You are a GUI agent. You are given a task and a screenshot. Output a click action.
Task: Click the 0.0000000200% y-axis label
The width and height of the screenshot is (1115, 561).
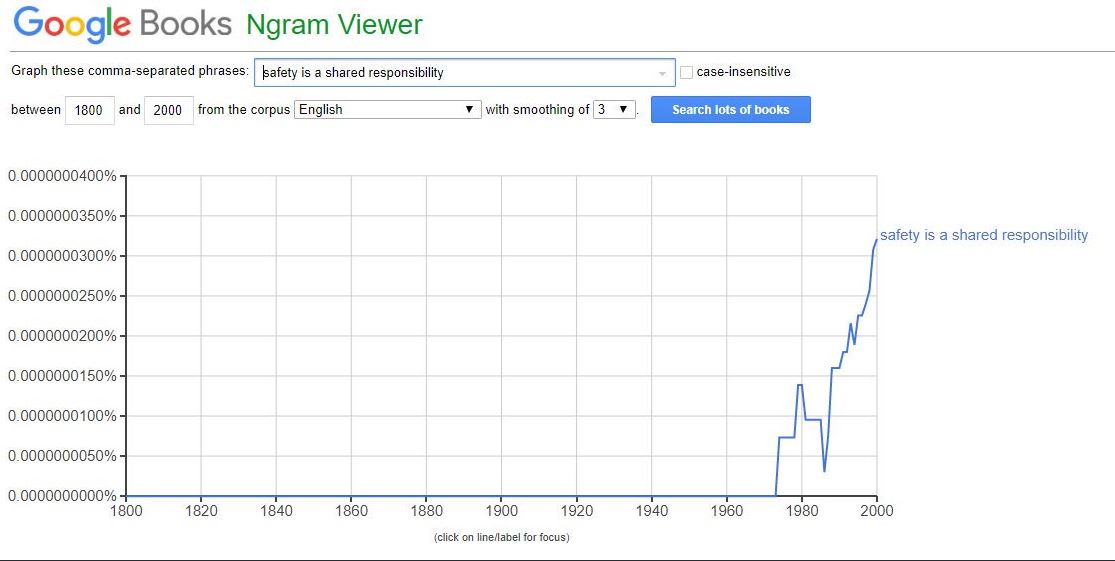(63, 336)
